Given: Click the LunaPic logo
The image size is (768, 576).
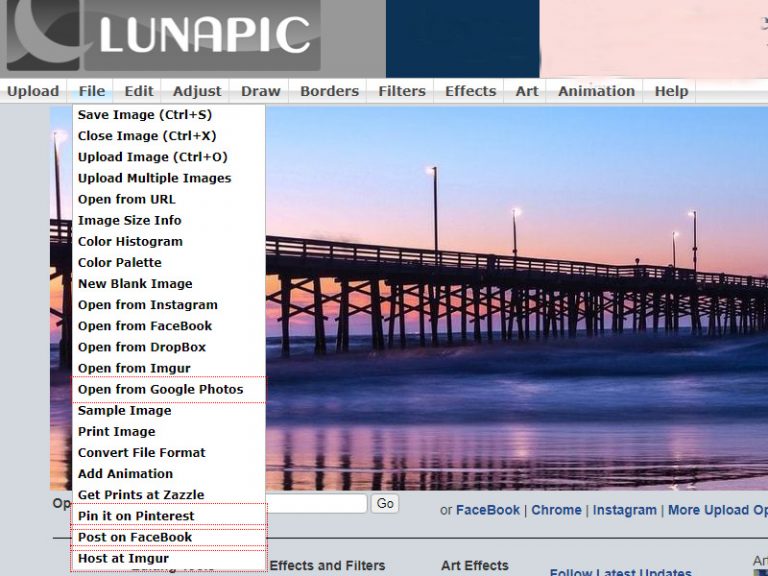Looking at the screenshot, I should pos(162,35).
